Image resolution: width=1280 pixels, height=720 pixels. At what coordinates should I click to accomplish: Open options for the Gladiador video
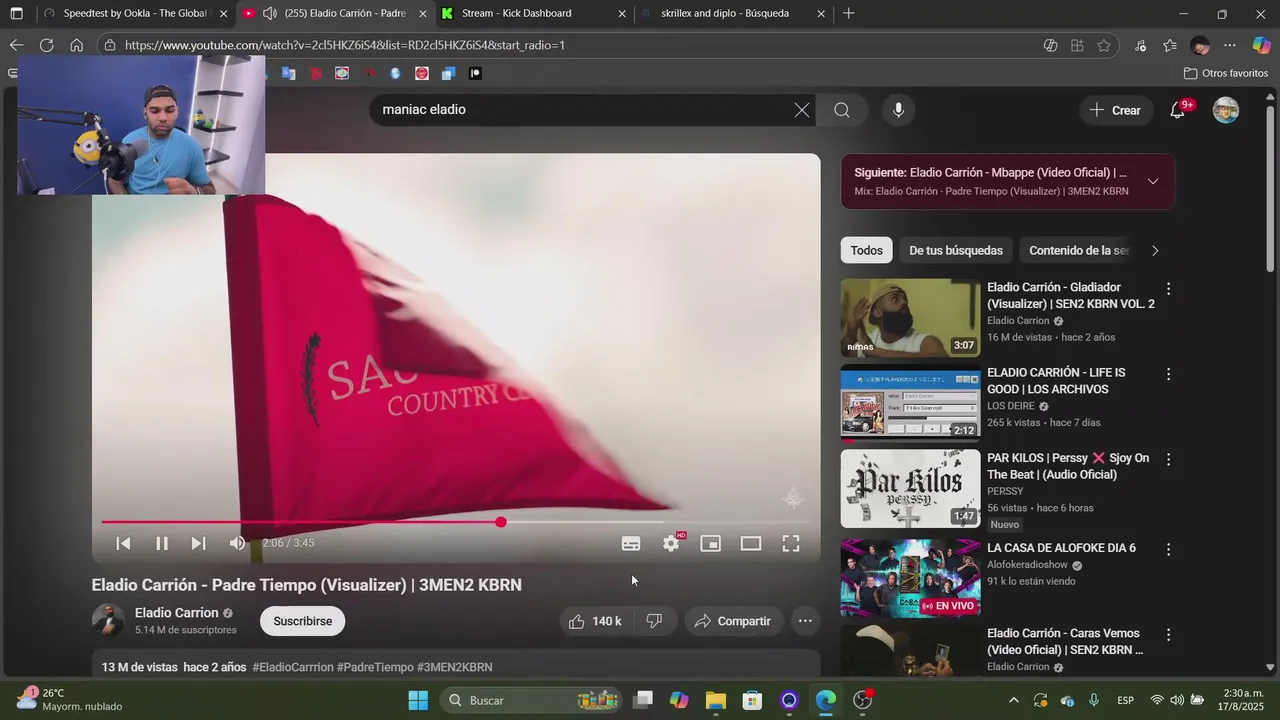click(1168, 289)
